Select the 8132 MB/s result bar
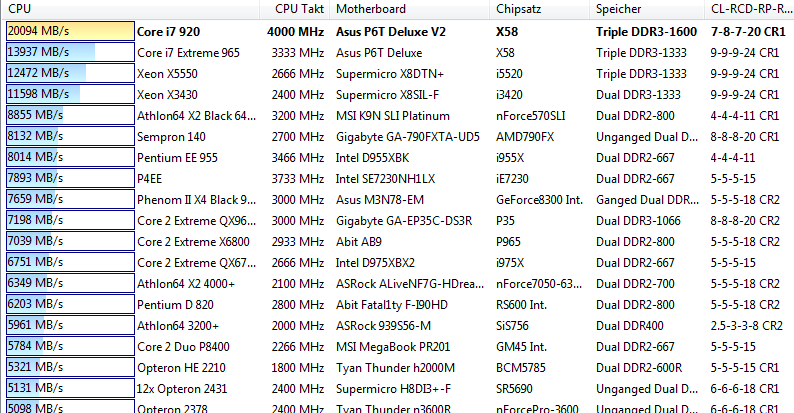Screen dimensions: 794x413 point(70,136)
